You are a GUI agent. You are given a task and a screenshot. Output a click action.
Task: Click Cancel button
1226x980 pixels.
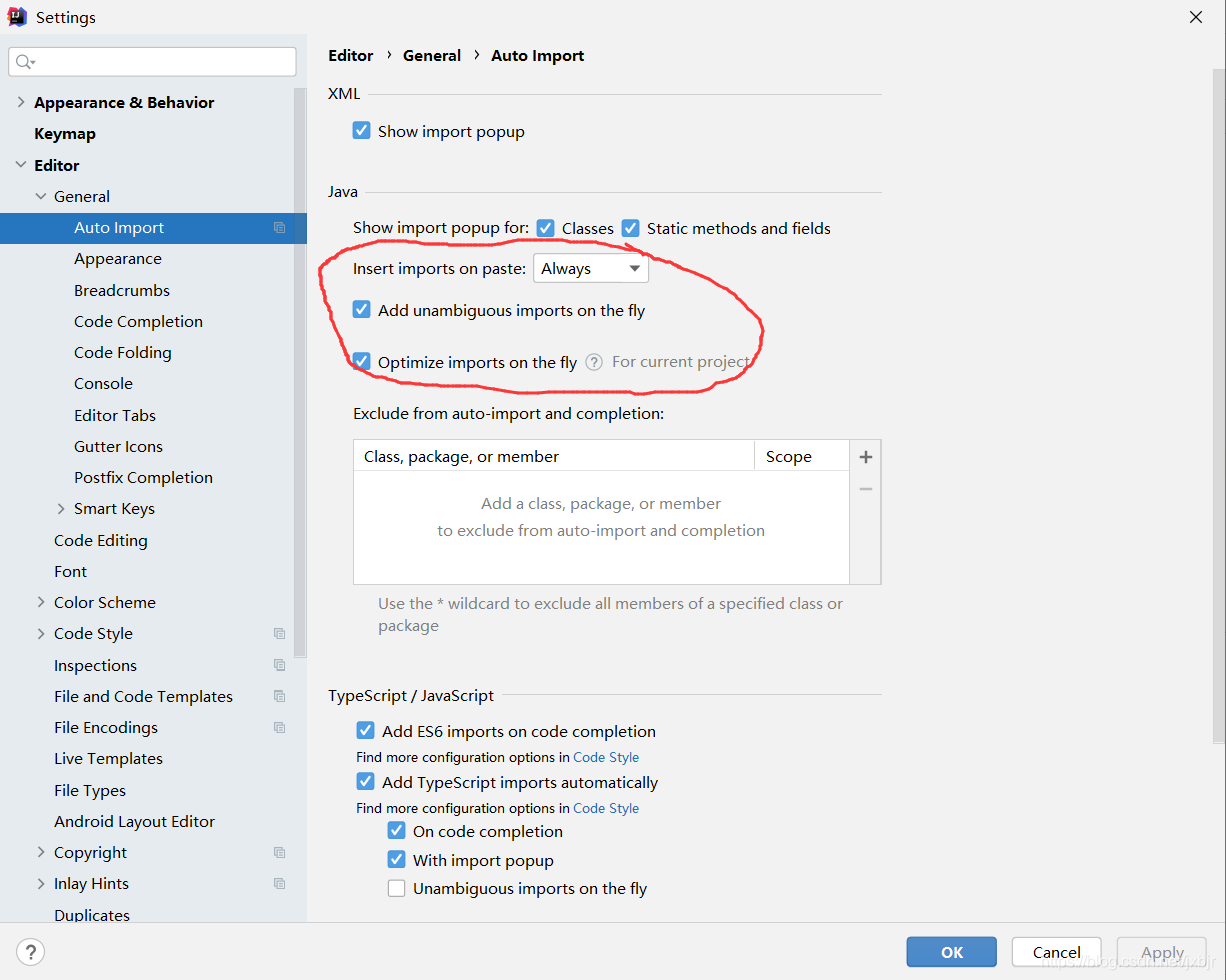[1056, 952]
